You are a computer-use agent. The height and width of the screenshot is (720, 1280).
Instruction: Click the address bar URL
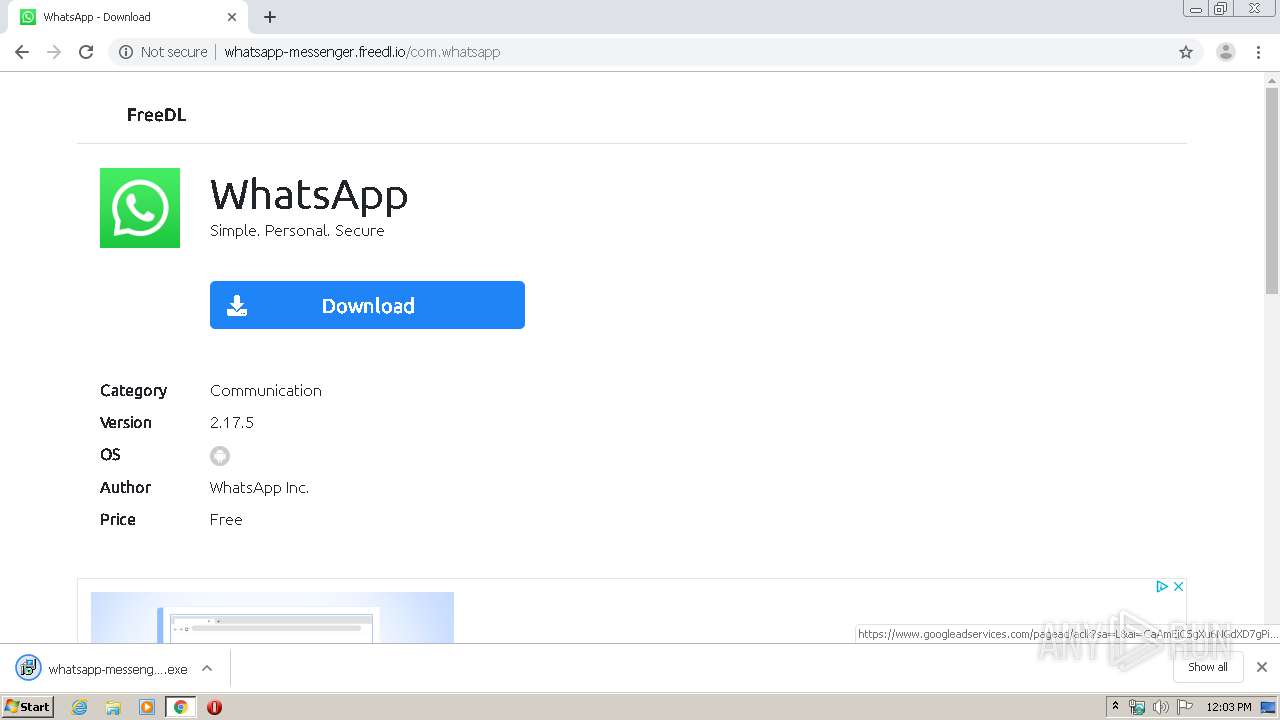tap(362, 52)
